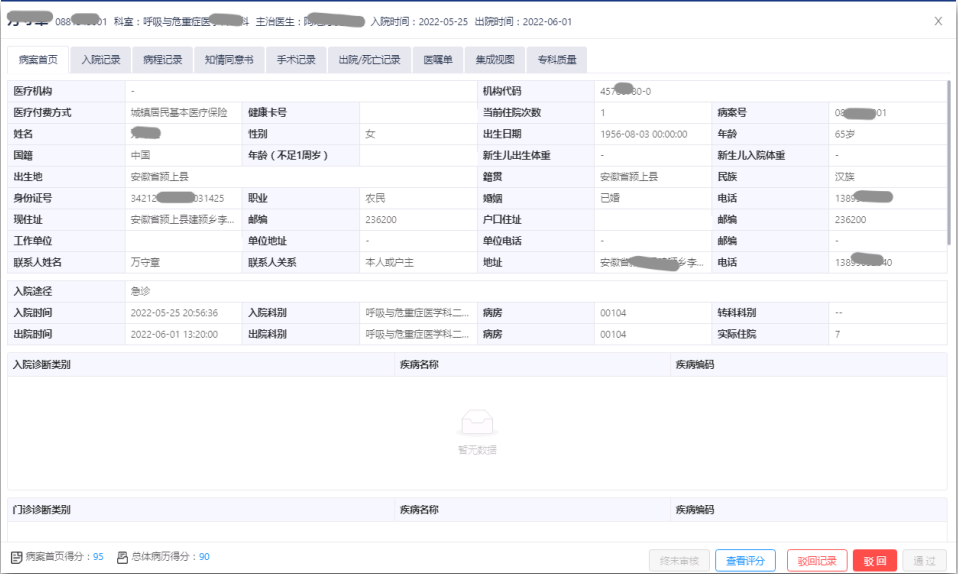Image resolution: width=958 pixels, height=574 pixels.
Task: Click the red 驳回 button
Action: (x=875, y=561)
